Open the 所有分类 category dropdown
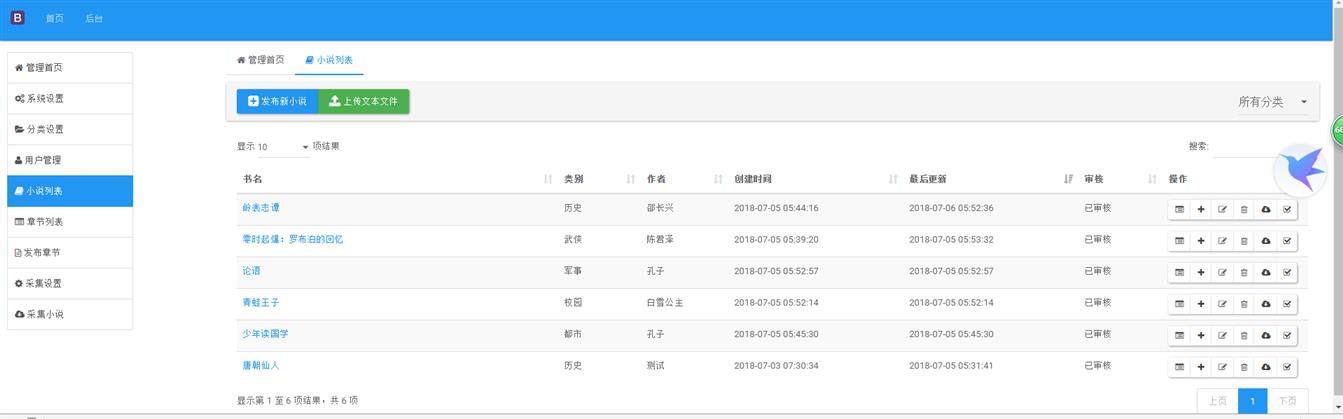Screen dimensions: 1343x419 (1272, 102)
